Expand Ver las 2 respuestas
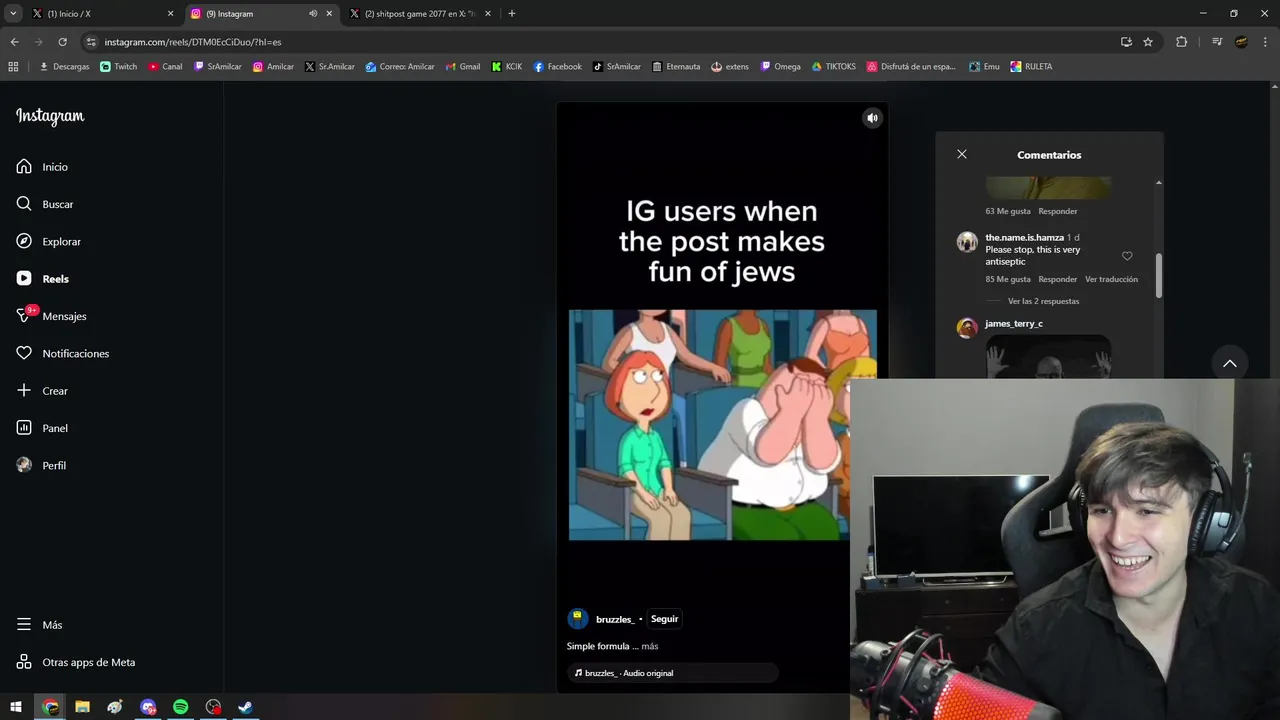 coord(1043,301)
